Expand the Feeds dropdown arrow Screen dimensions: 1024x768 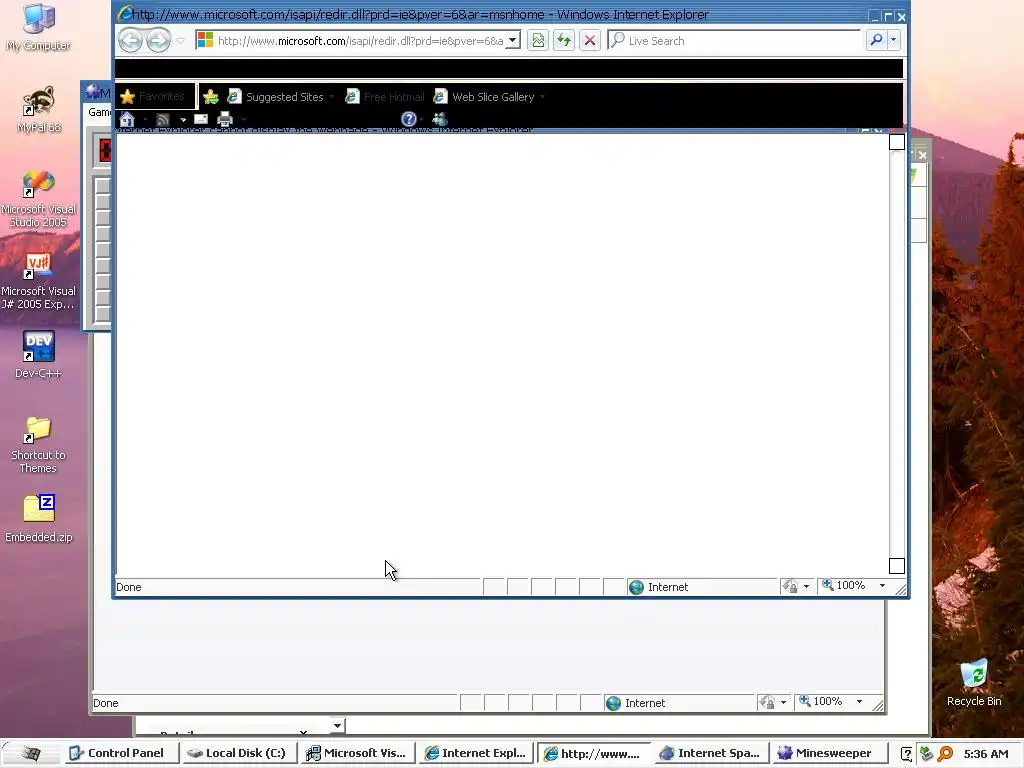coord(183,120)
